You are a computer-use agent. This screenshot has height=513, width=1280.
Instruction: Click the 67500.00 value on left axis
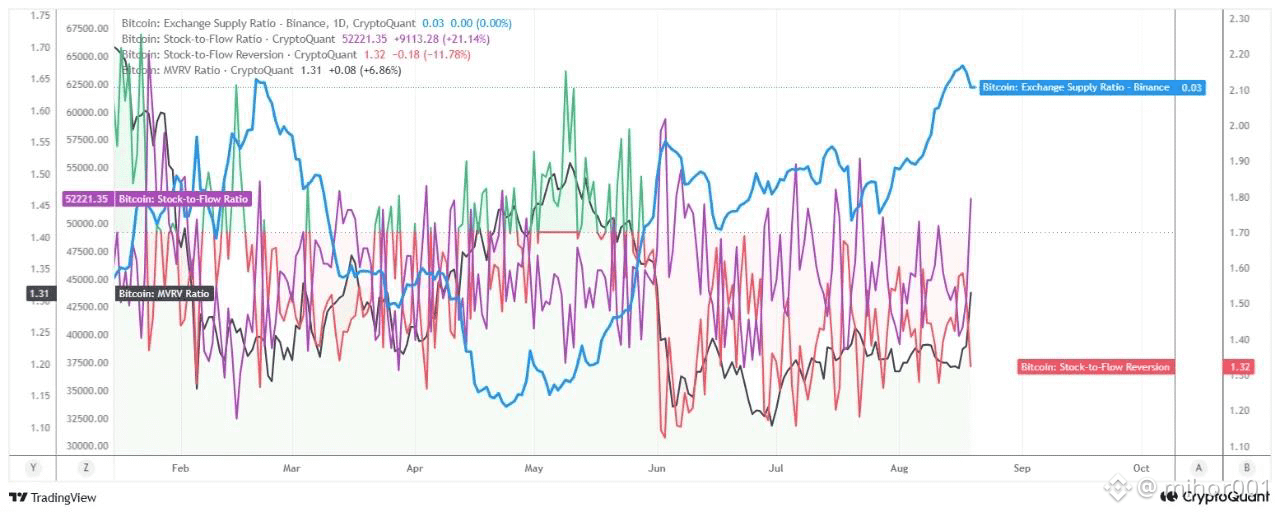pos(87,29)
